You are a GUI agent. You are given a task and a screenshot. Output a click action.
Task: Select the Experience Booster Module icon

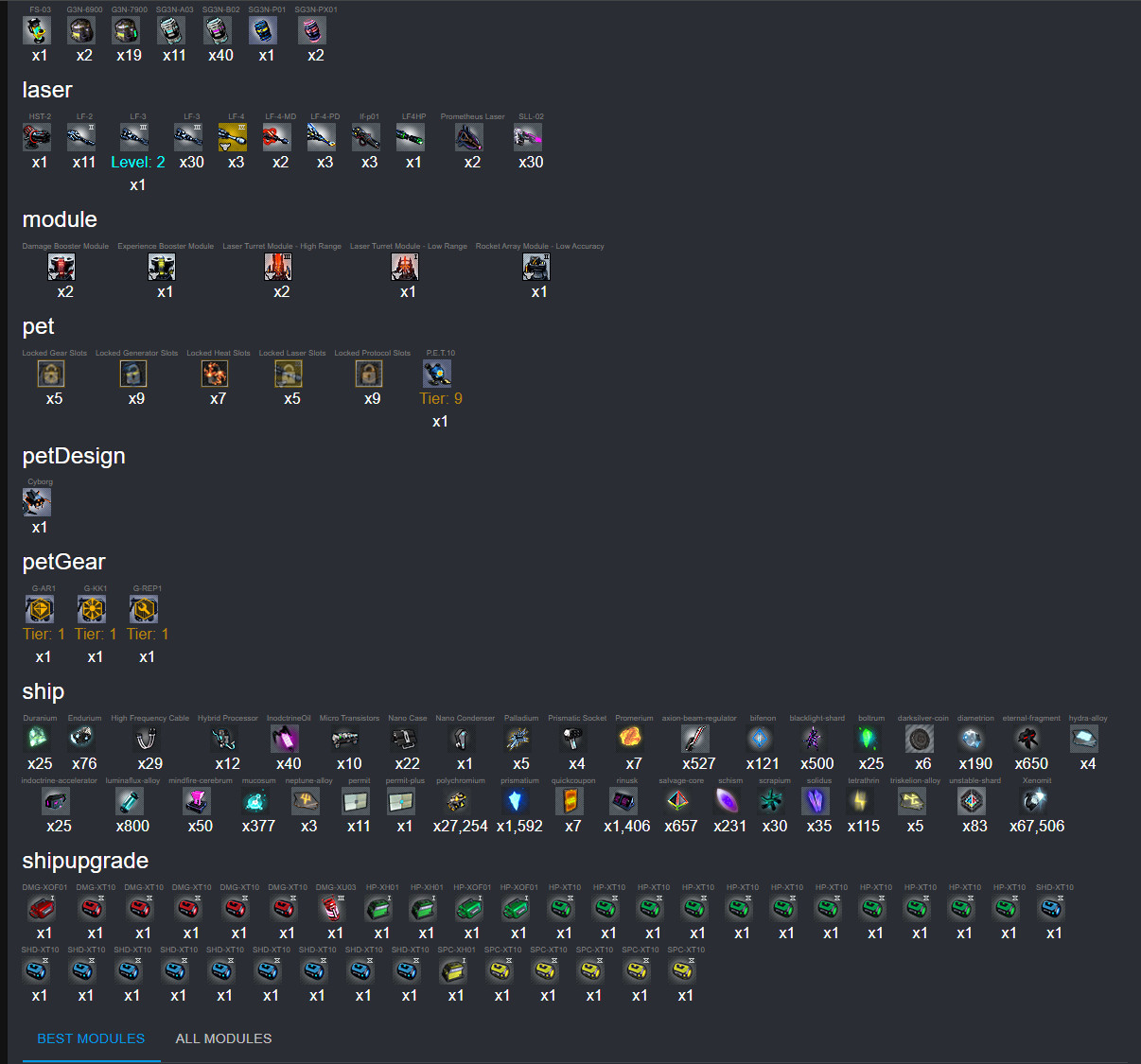(162, 267)
